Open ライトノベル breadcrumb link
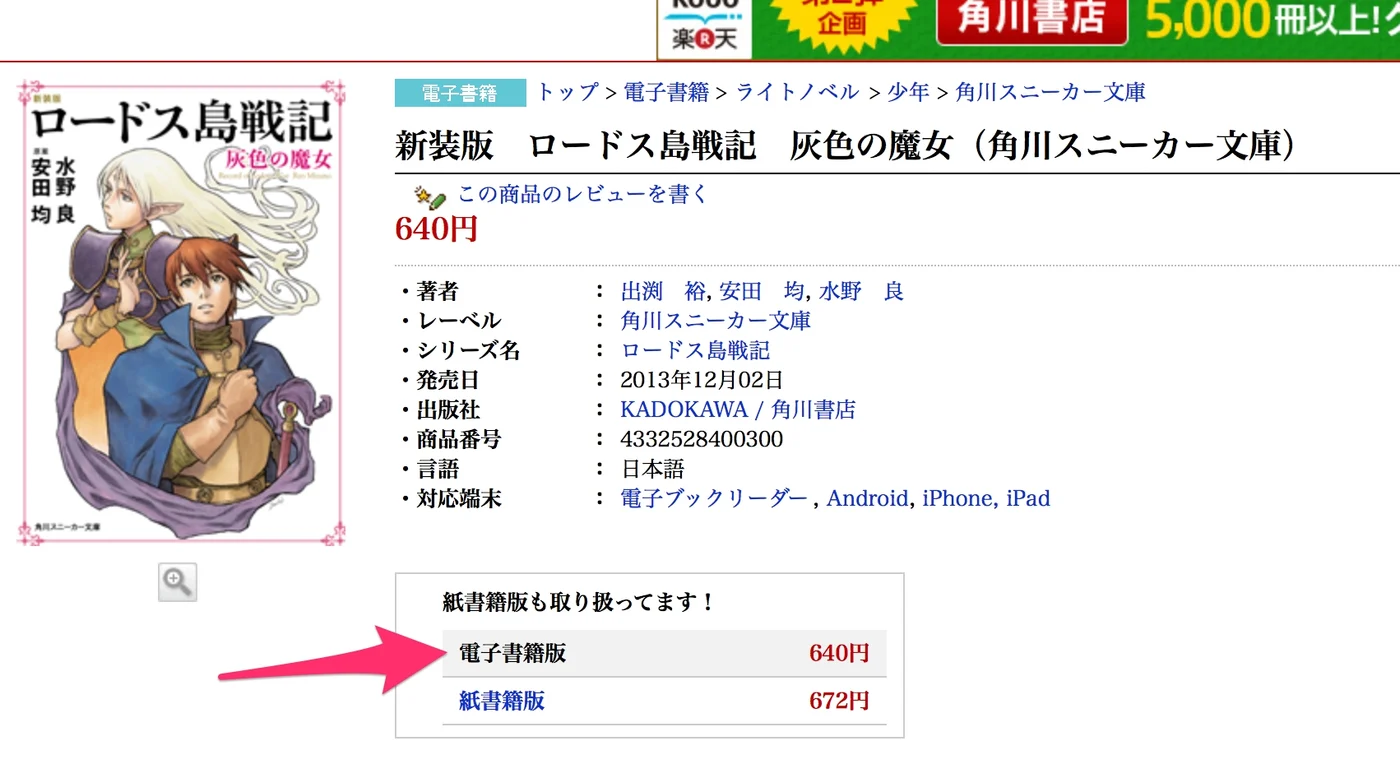Screen dimensions: 1400x768 [x=797, y=92]
